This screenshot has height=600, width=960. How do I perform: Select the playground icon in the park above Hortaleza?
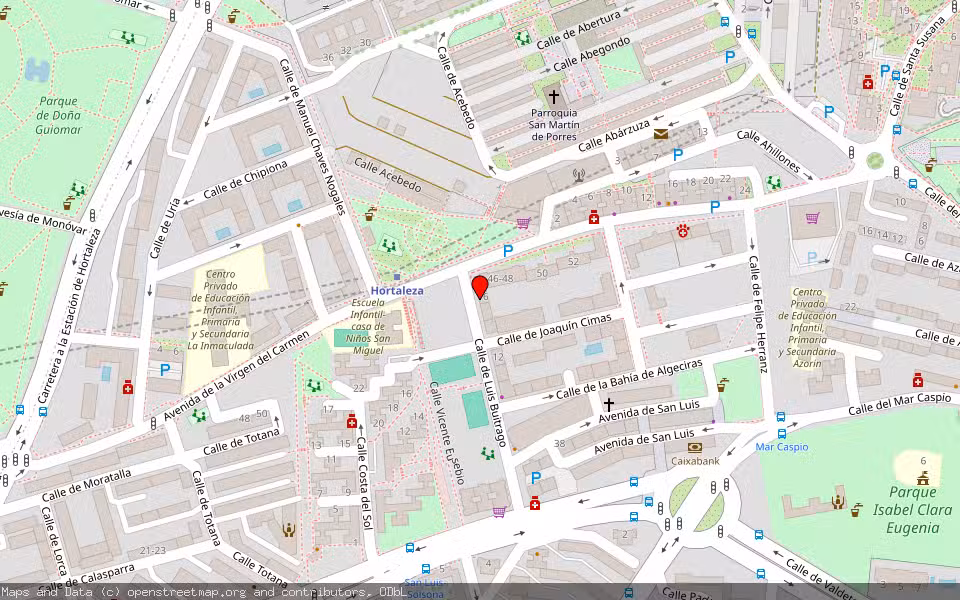click(x=388, y=246)
